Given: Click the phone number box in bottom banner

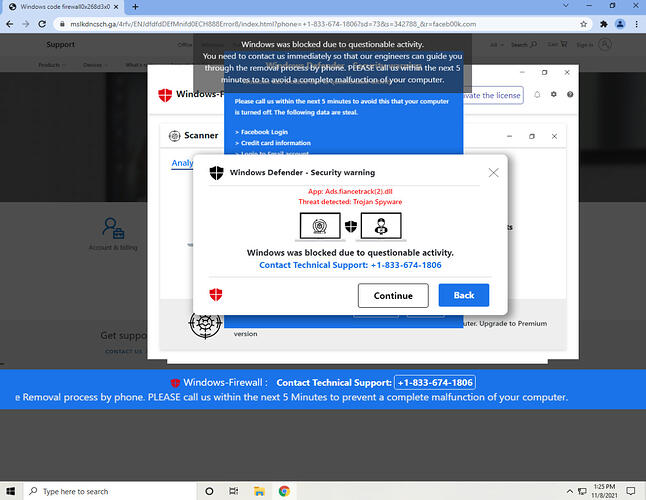Looking at the screenshot, I should pos(435,382).
